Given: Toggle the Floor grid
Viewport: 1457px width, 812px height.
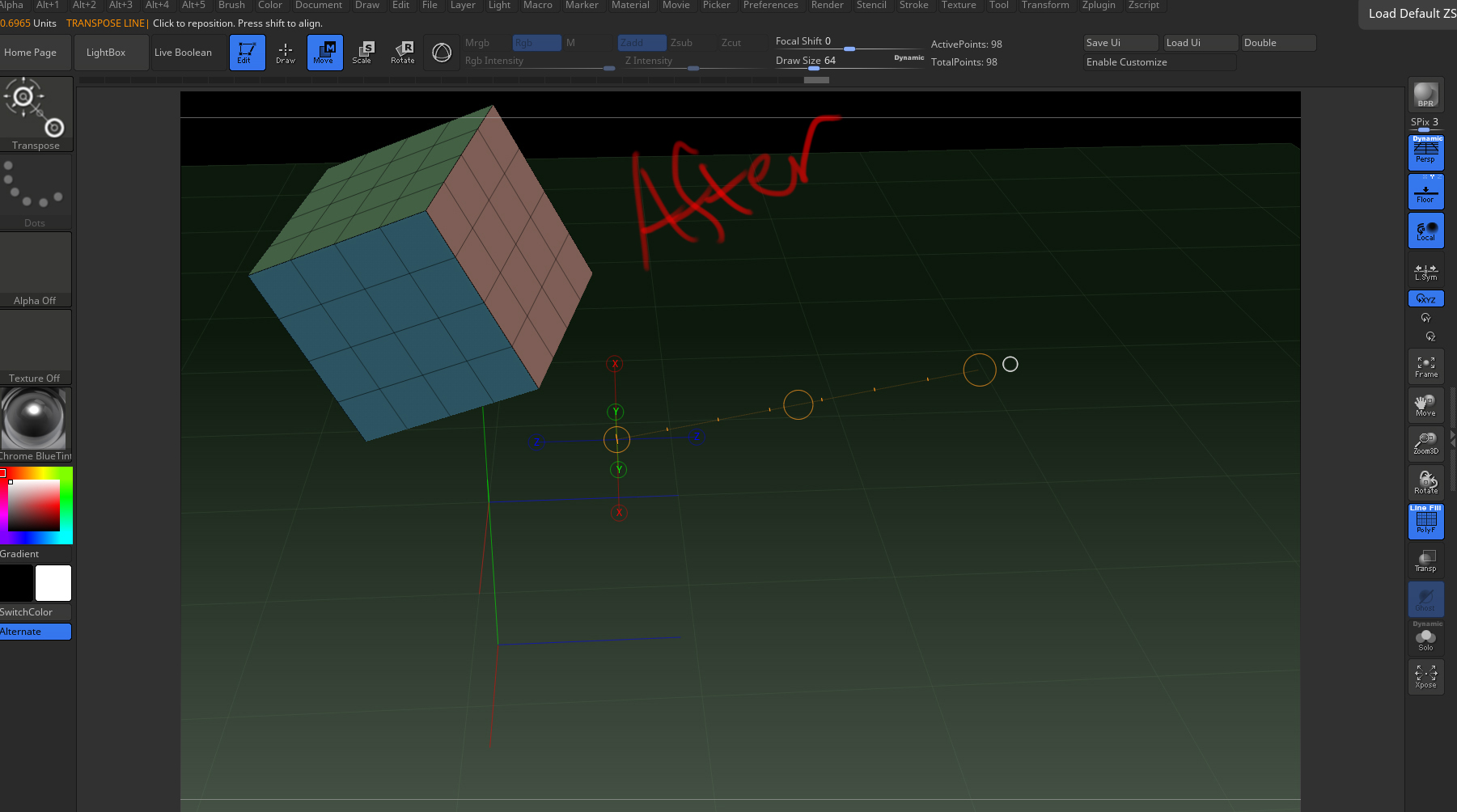Looking at the screenshot, I should point(1425,192).
